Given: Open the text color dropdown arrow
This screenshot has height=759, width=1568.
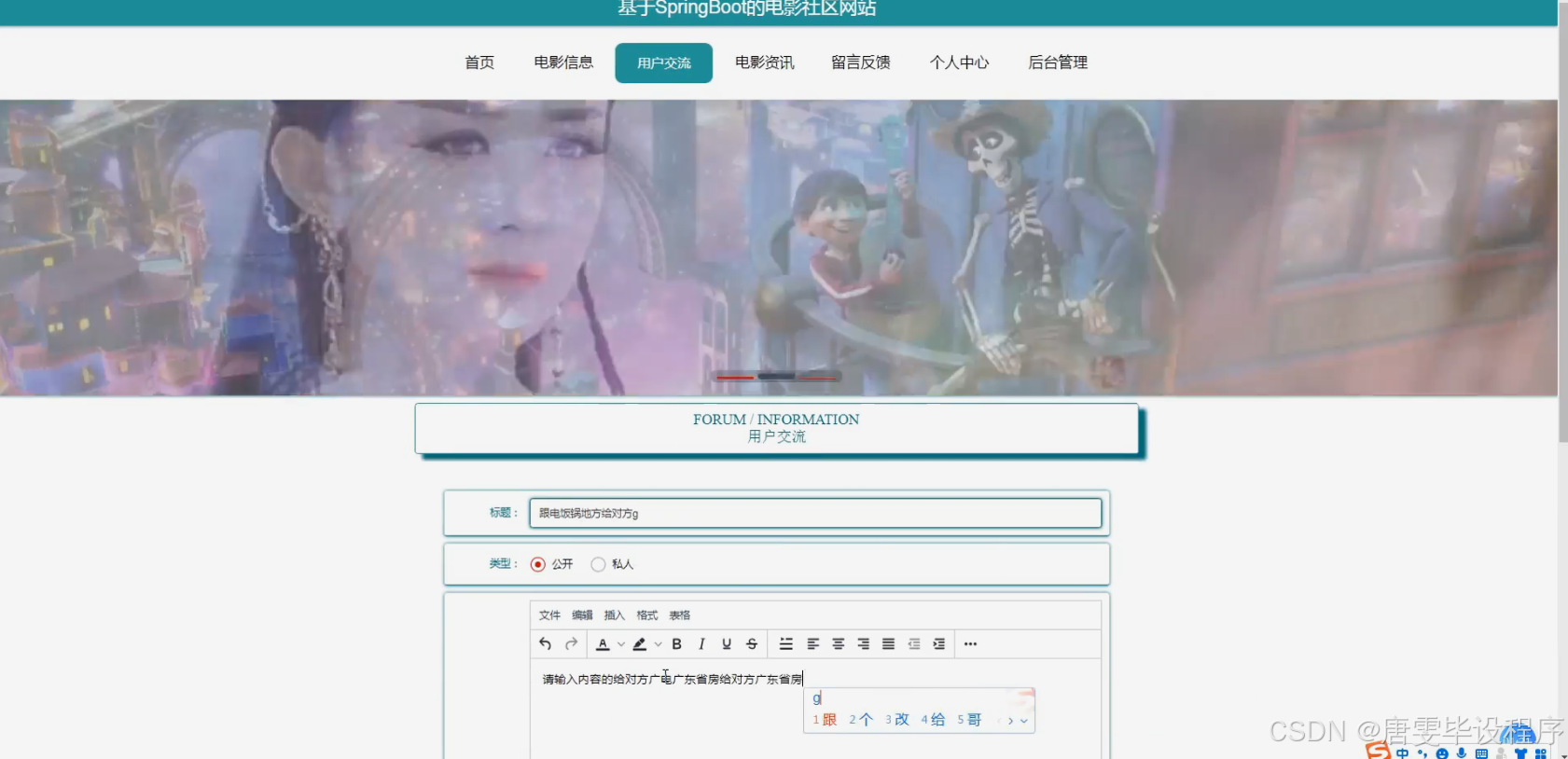Looking at the screenshot, I should pos(621,643).
